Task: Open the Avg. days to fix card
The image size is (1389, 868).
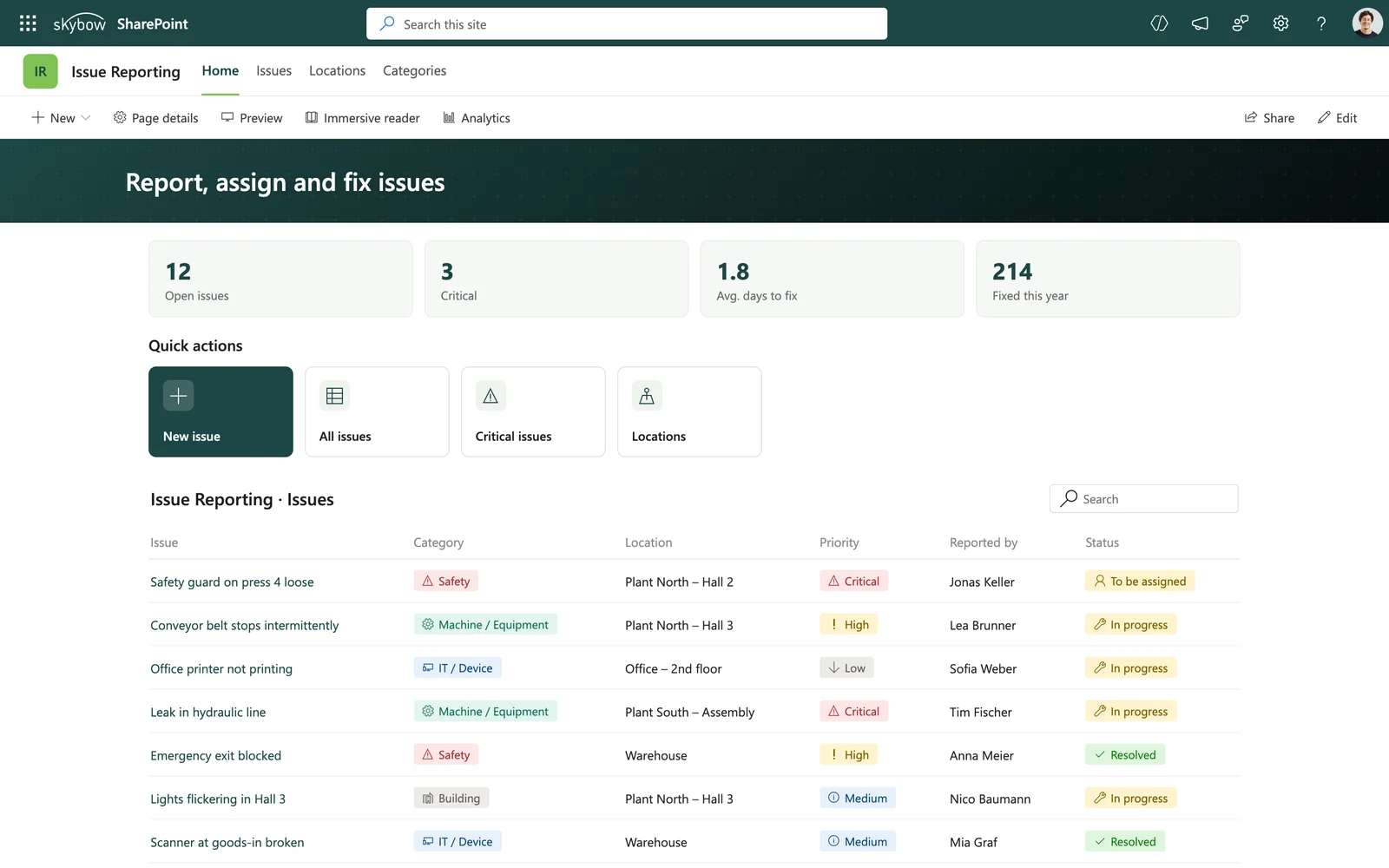Action: click(832, 279)
